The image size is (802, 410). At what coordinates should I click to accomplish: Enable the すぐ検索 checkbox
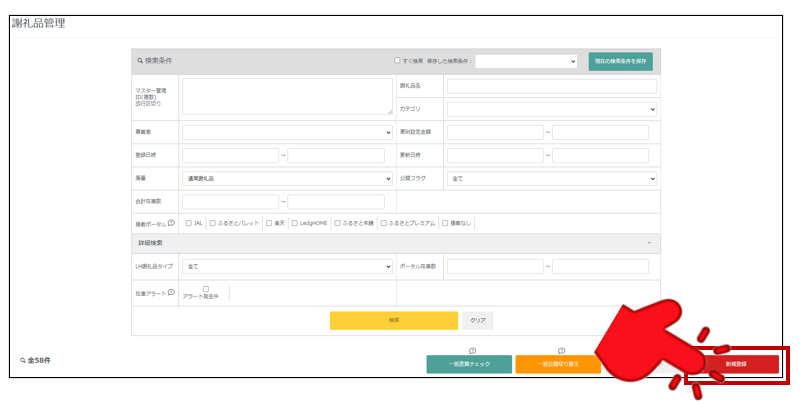(x=397, y=61)
